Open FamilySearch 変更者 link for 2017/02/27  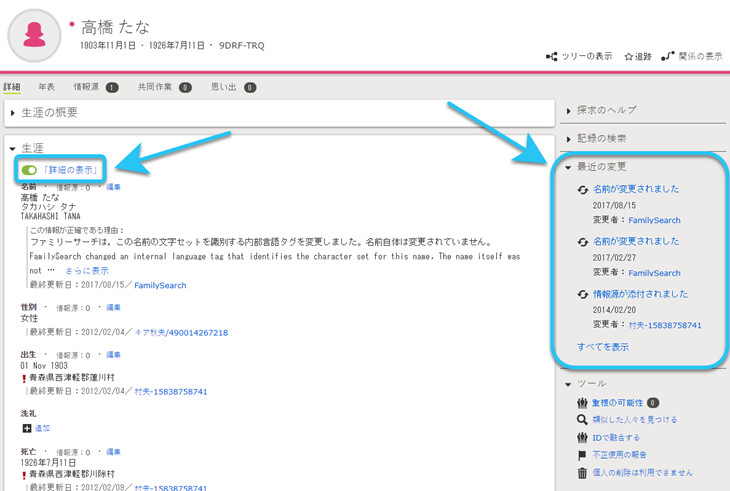tap(654, 273)
